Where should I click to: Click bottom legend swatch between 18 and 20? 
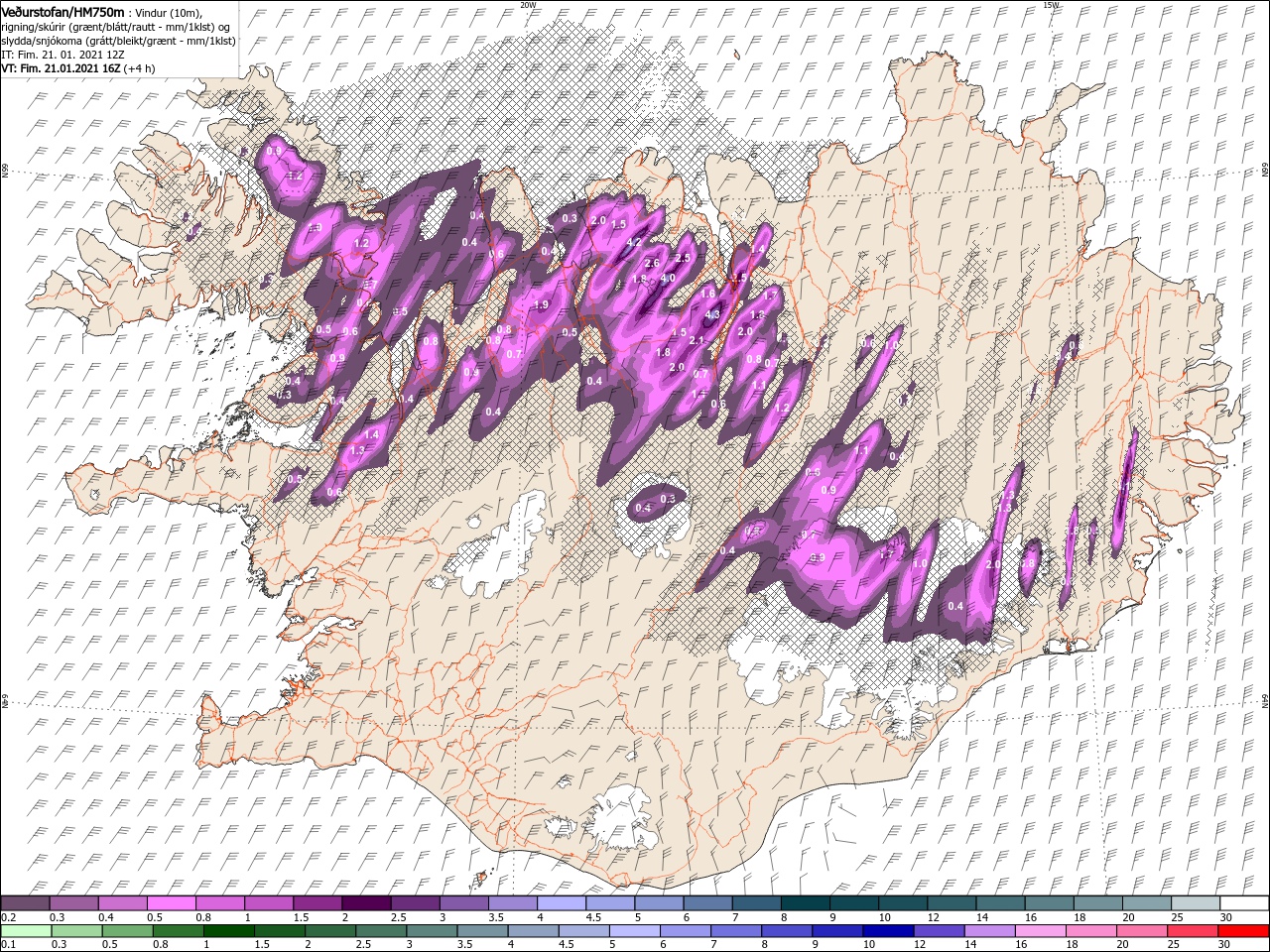[x=1092, y=930]
